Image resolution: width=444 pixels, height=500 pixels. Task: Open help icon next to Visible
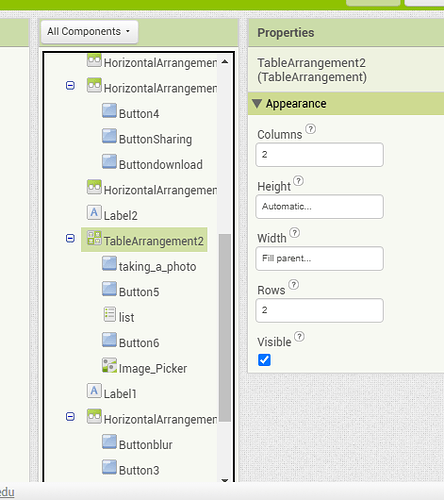(299, 337)
